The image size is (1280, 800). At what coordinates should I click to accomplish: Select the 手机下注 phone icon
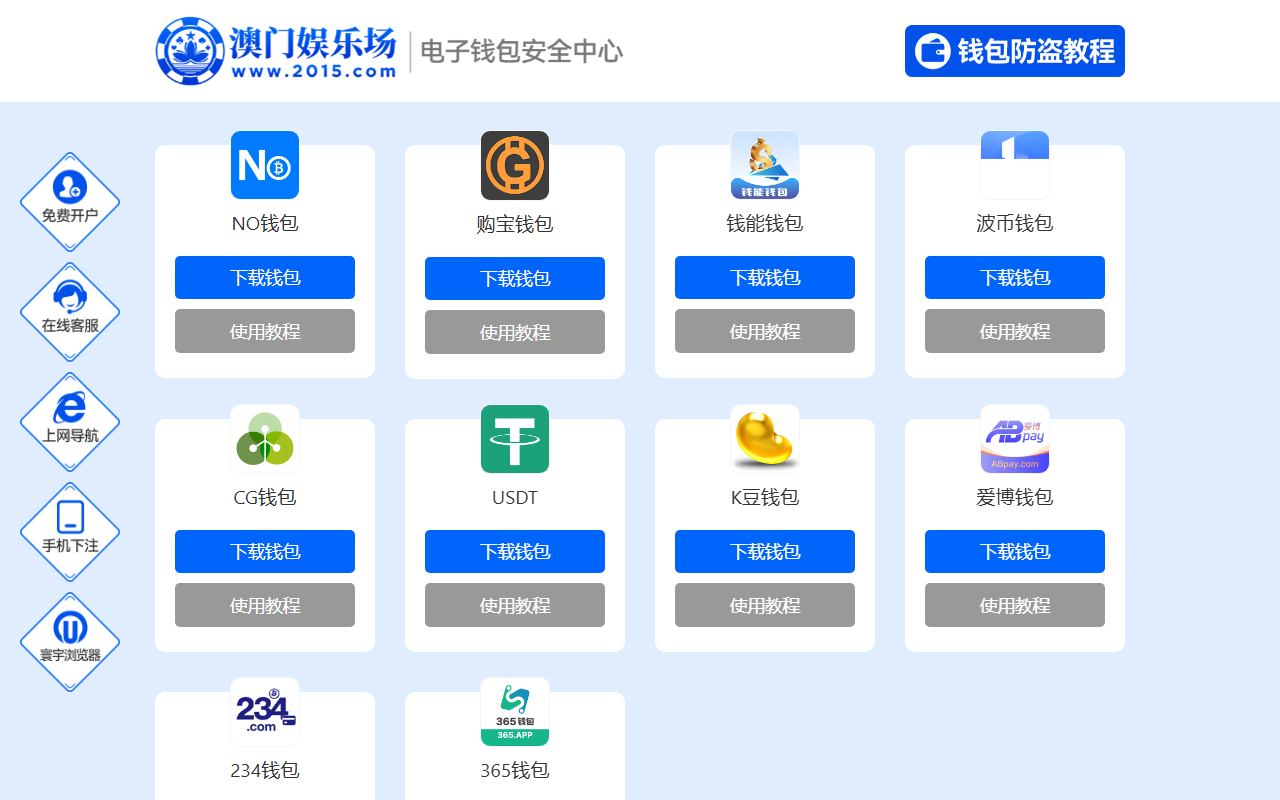(70, 532)
